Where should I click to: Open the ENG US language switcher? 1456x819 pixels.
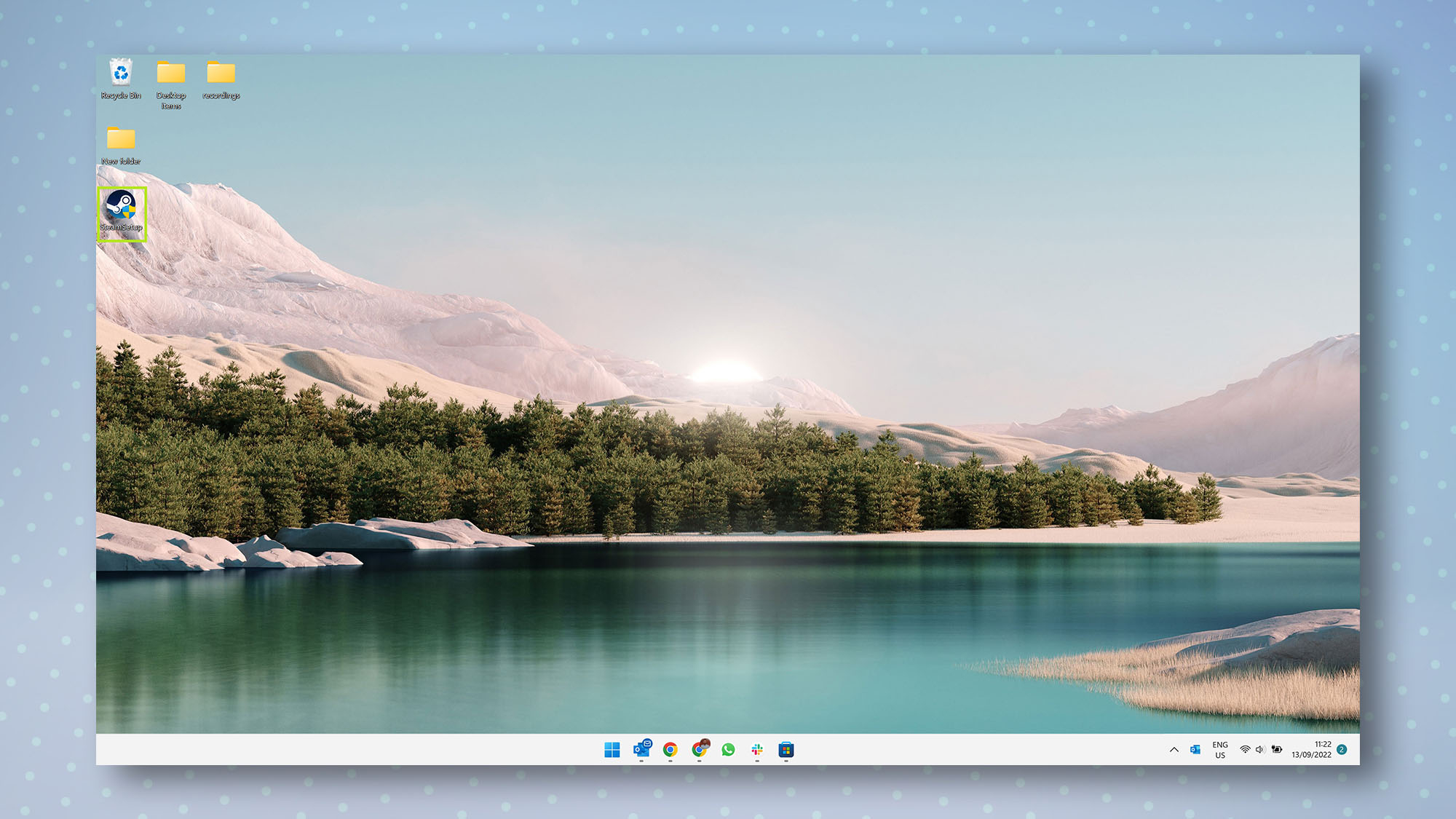[1220, 750]
